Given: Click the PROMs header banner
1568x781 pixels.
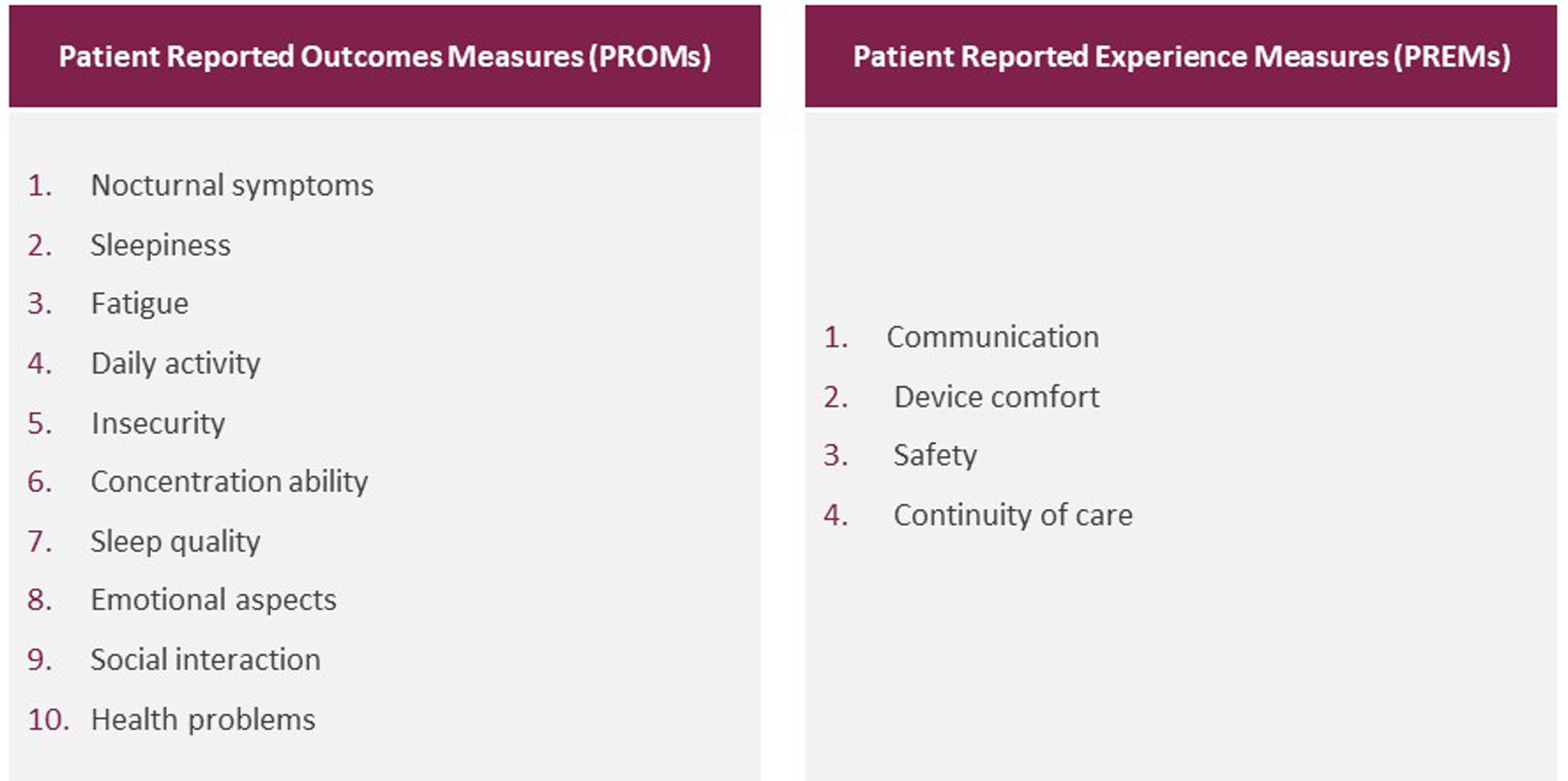Looking at the screenshot, I should 385,56.
